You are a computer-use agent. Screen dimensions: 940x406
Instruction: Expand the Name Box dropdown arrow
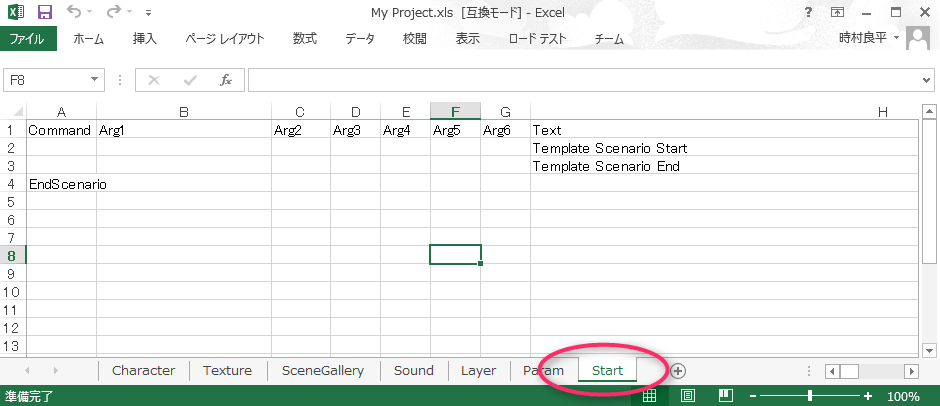point(95,80)
